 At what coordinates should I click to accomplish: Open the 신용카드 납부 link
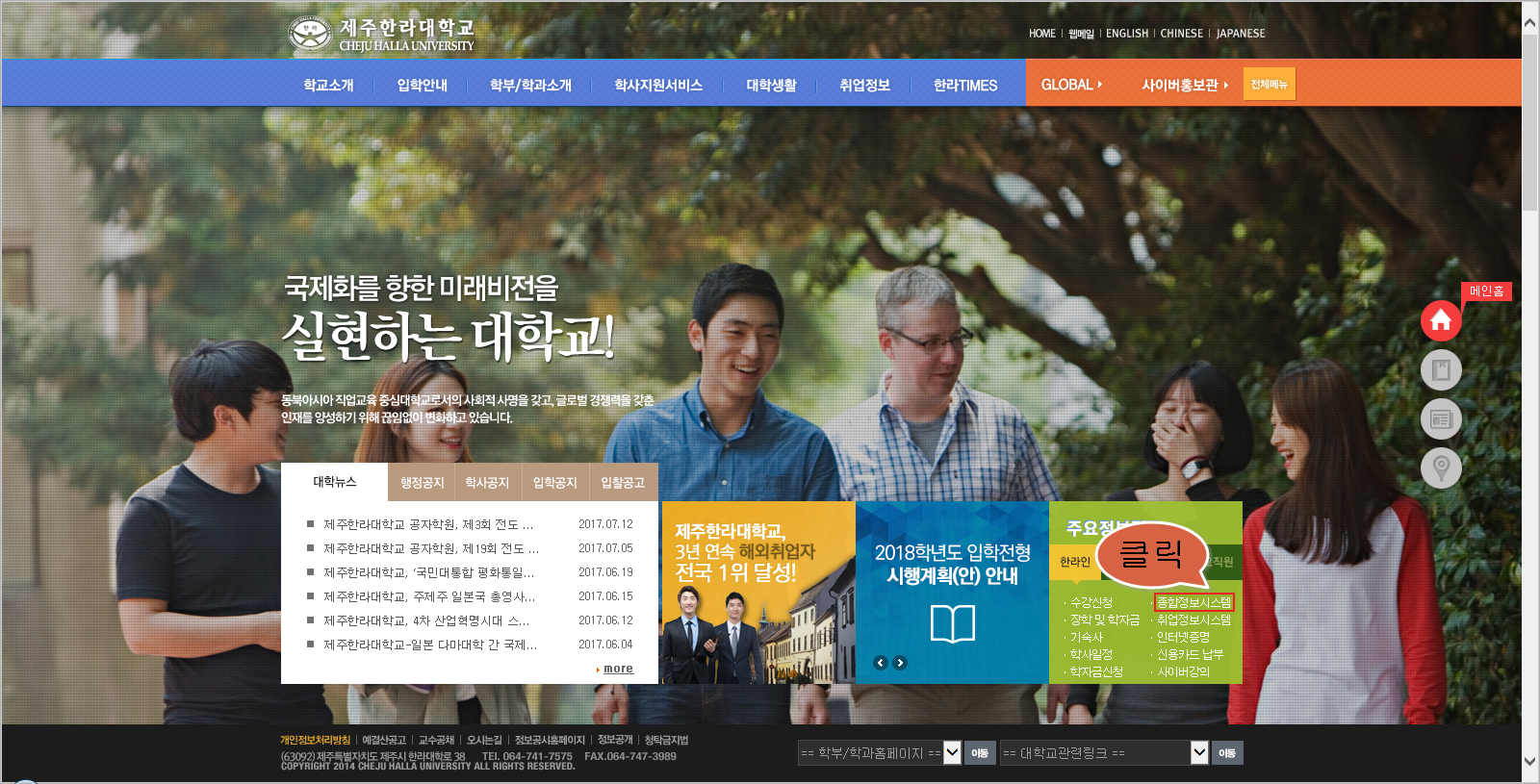[x=1190, y=654]
